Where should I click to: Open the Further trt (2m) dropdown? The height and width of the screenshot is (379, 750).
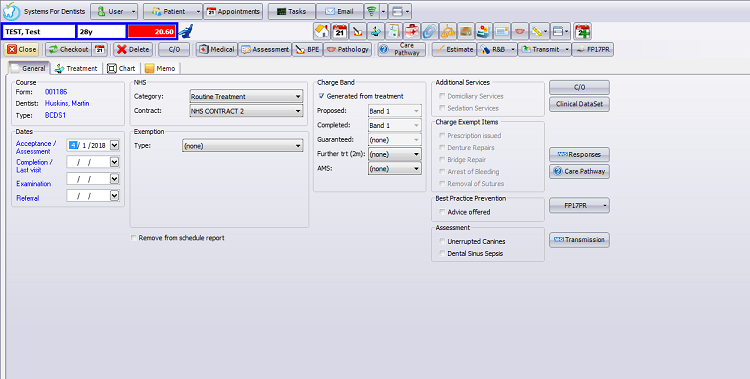395,154
